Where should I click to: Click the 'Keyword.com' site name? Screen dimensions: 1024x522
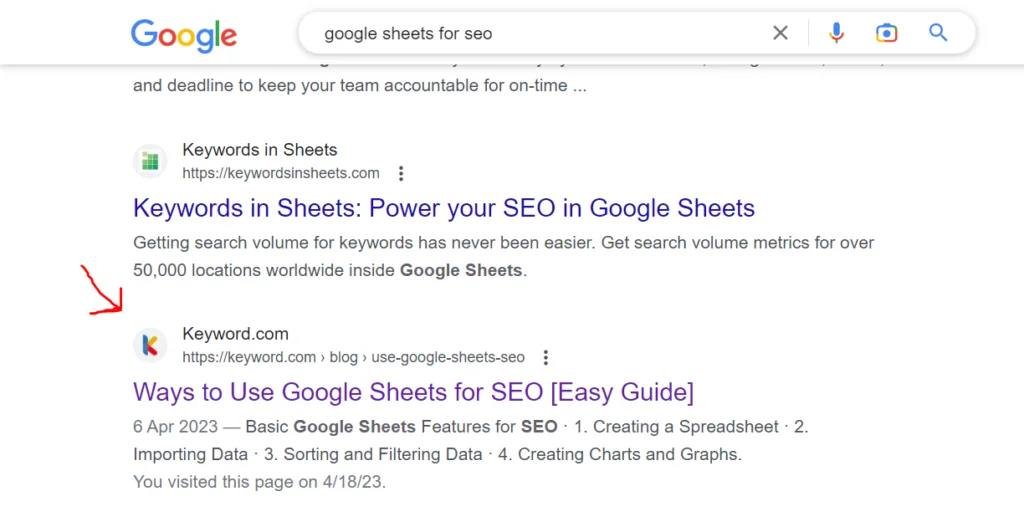(x=235, y=334)
